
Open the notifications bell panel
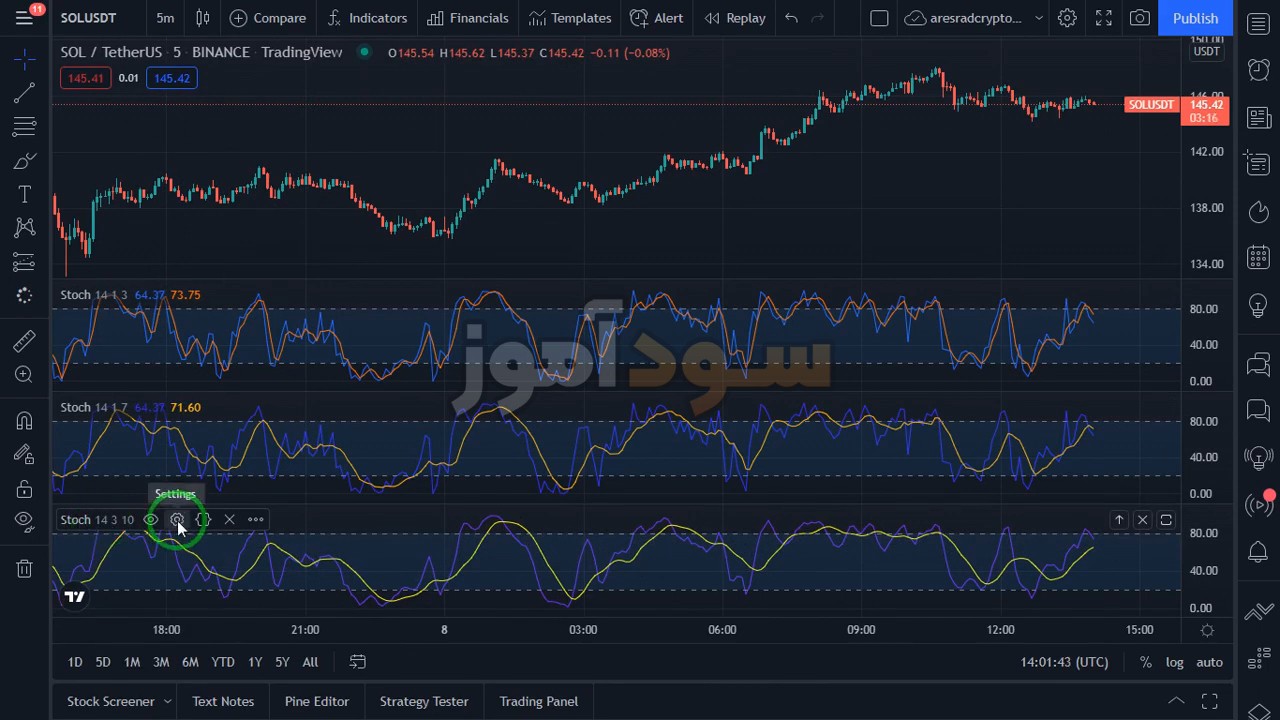tap(1258, 552)
